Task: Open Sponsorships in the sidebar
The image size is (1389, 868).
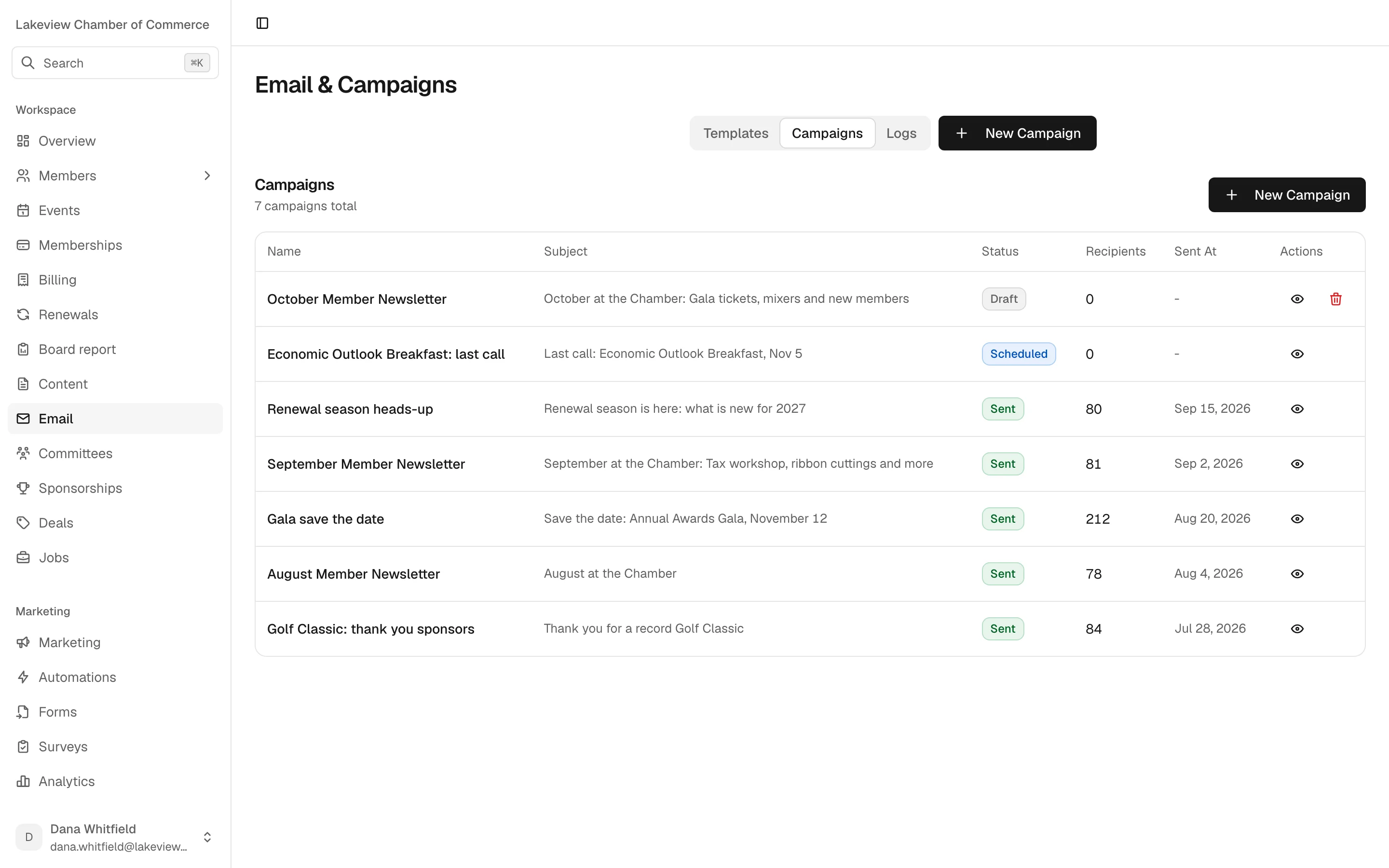Action: (x=115, y=488)
